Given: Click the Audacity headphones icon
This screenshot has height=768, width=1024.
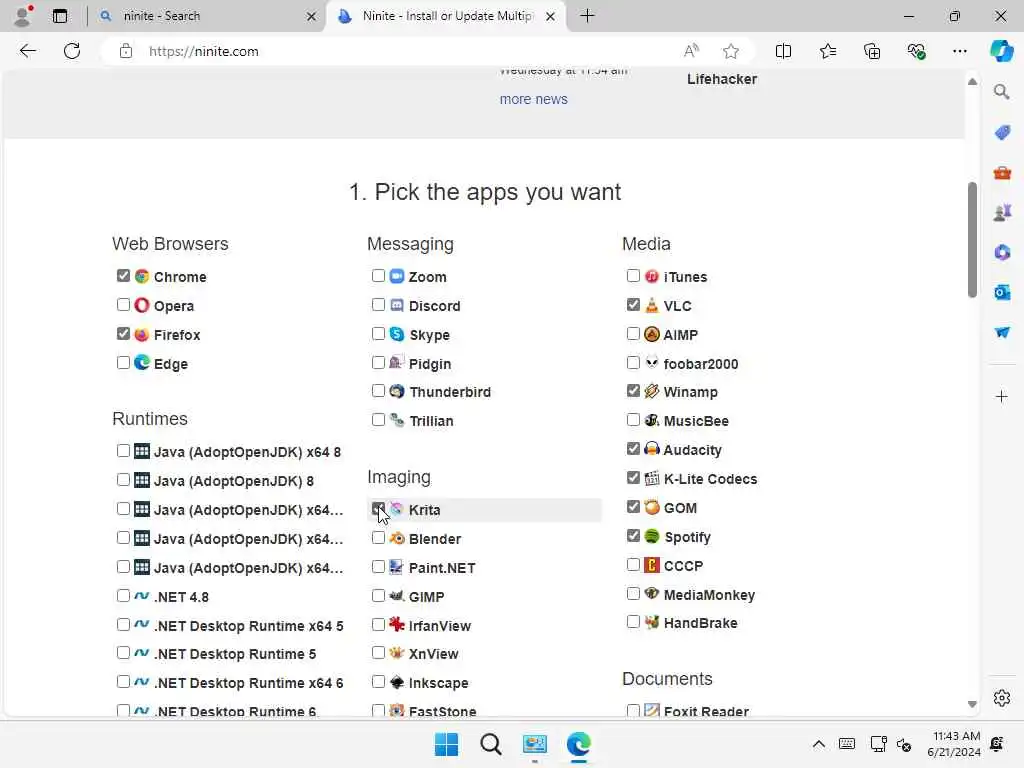Looking at the screenshot, I should click(x=652, y=449).
